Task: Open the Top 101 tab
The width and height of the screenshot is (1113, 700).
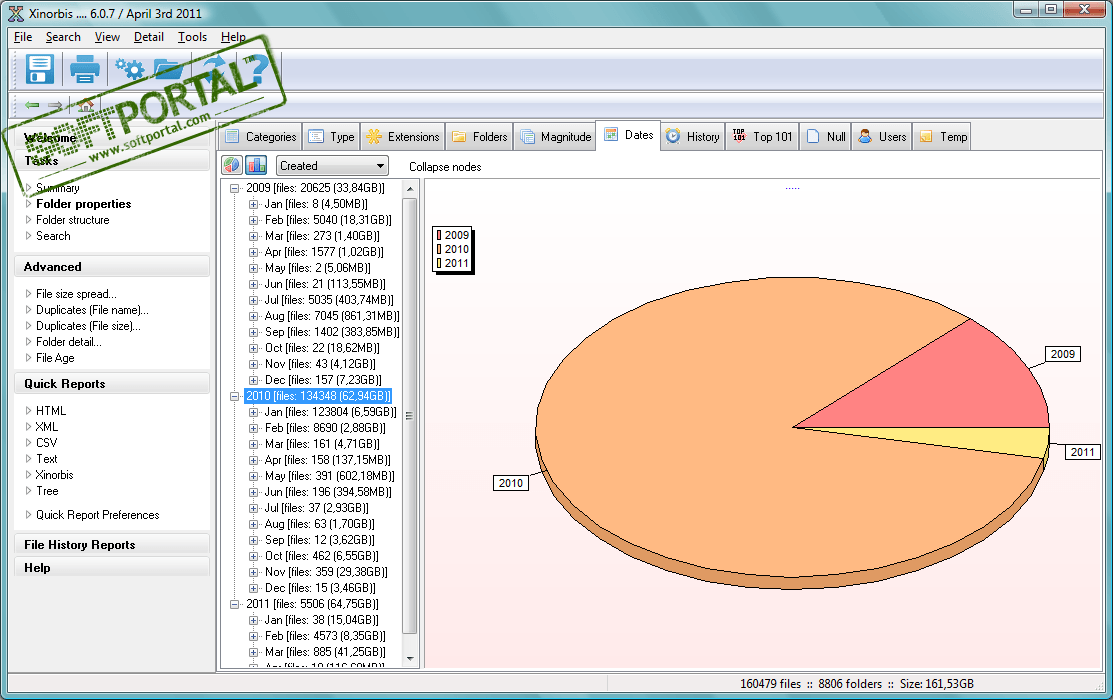Action: pos(762,136)
